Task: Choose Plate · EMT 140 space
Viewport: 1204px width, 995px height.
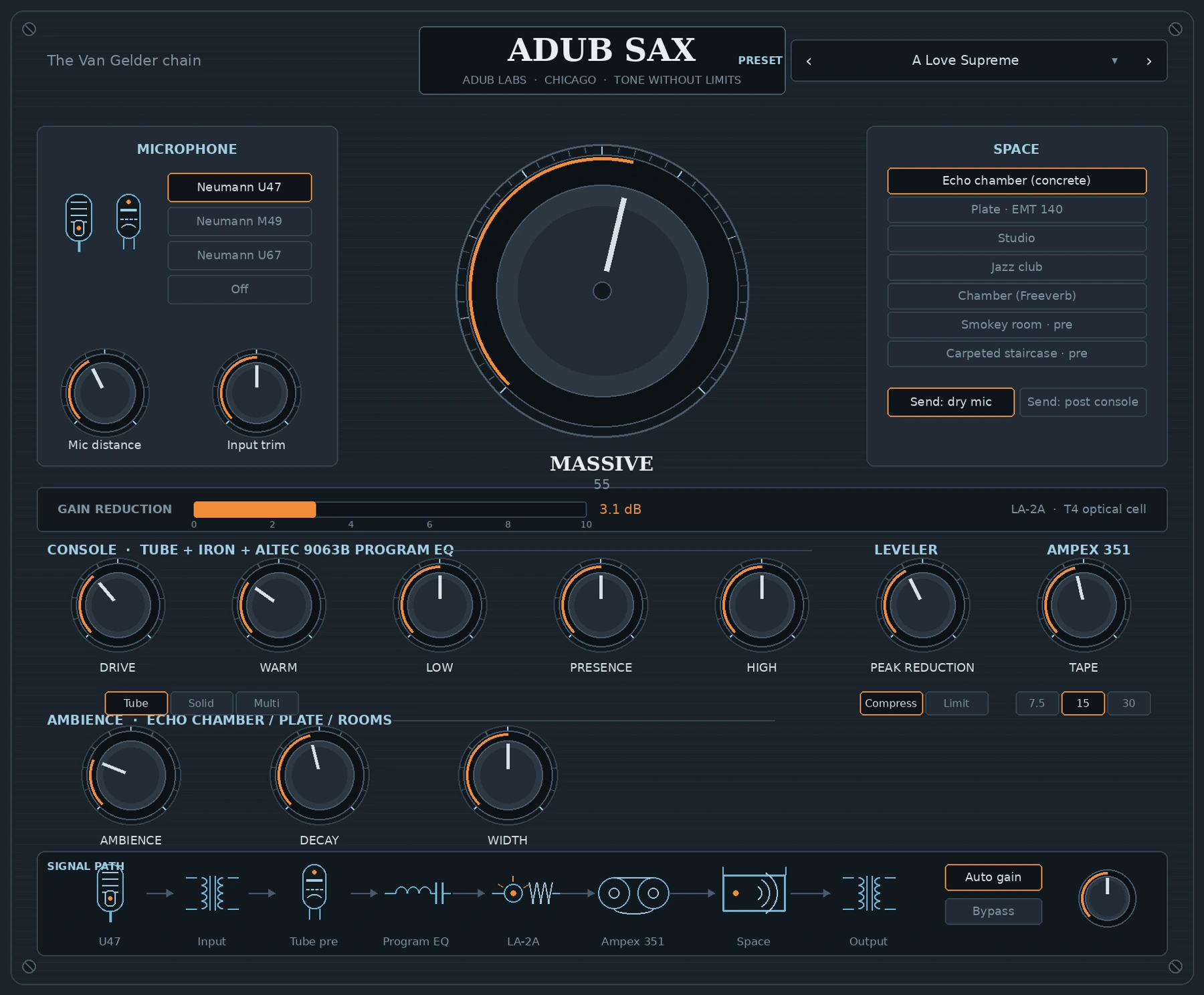Action: point(1017,209)
